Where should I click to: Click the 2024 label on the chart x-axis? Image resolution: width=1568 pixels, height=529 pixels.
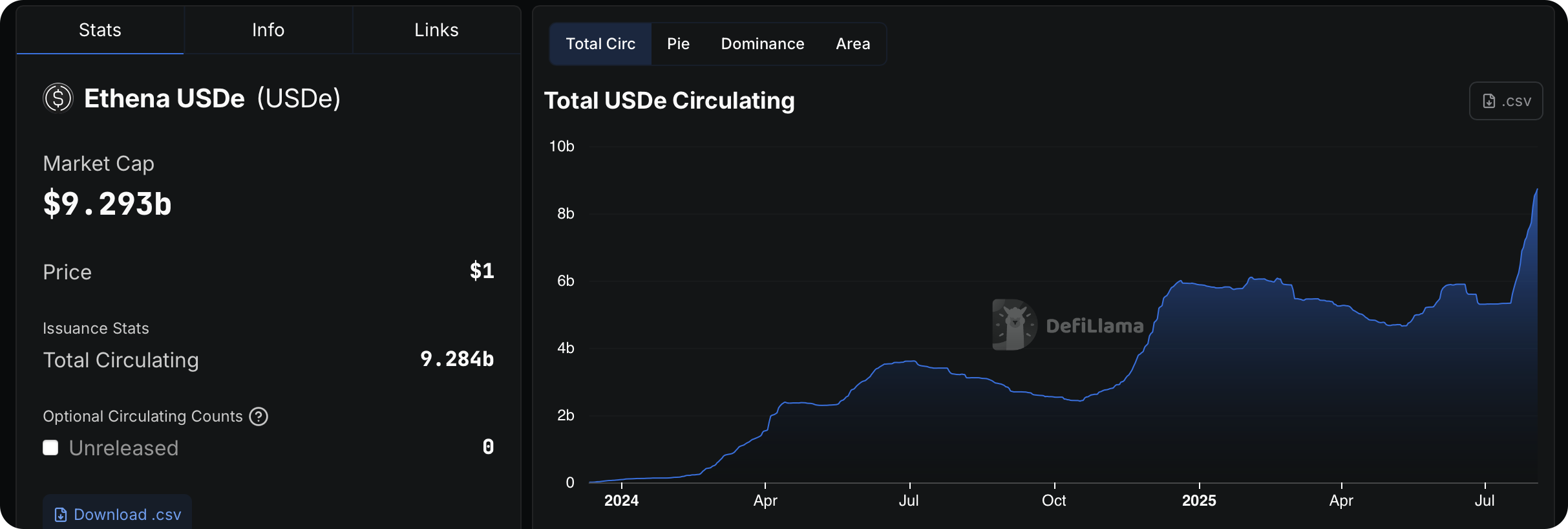click(621, 501)
